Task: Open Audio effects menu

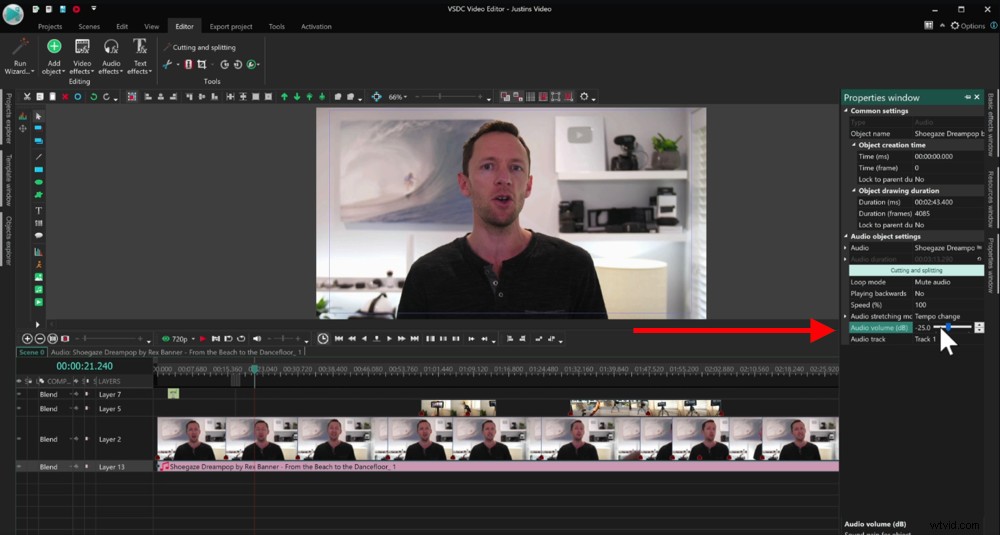Action: 111,56
